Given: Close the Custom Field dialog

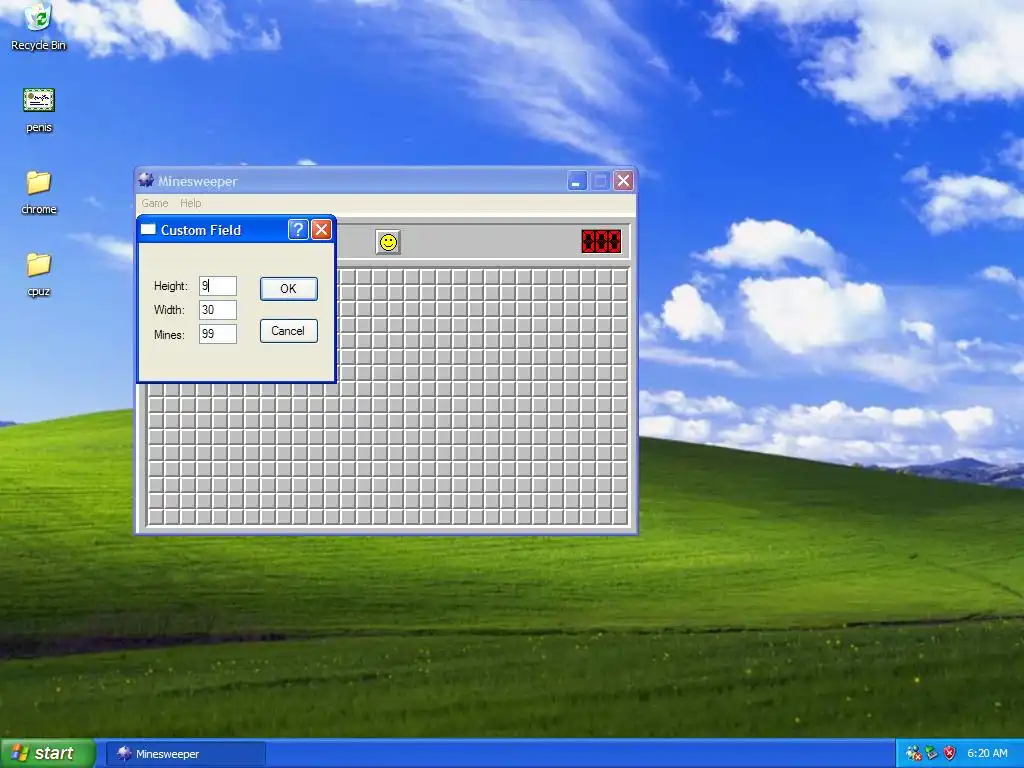Looking at the screenshot, I should click(x=321, y=230).
